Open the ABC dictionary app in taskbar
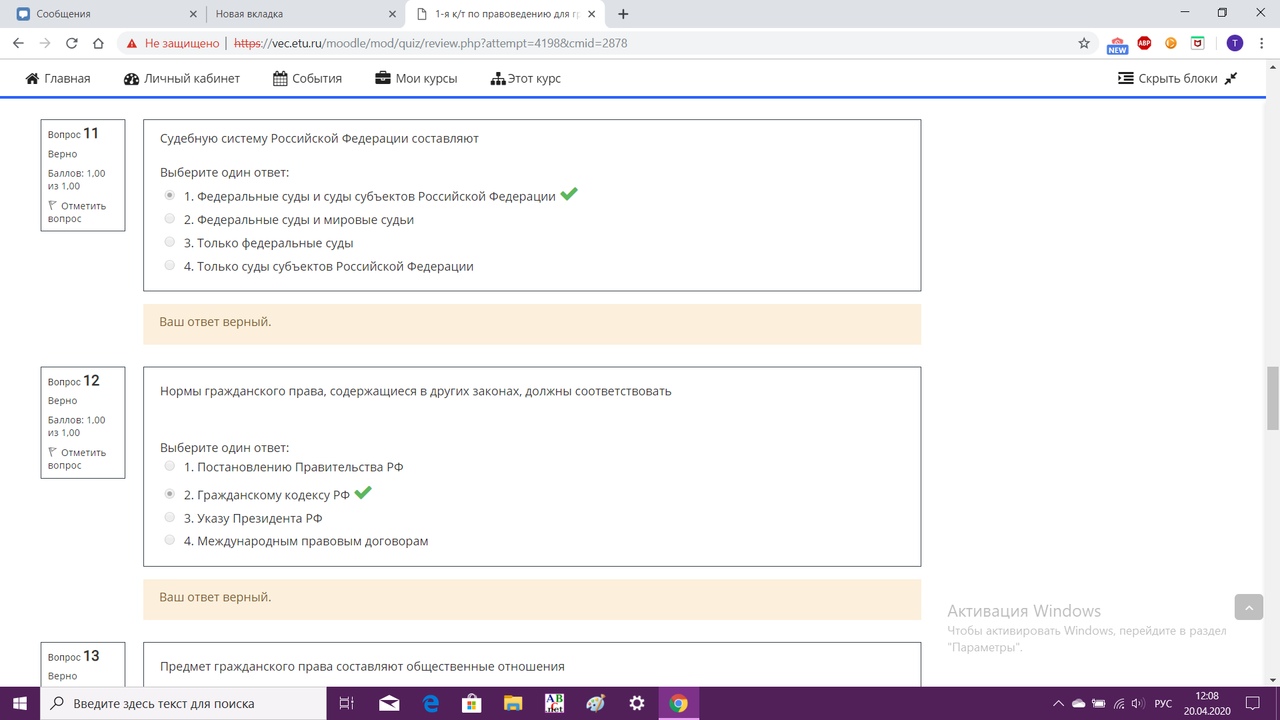Viewport: 1280px width, 720px height. (554, 703)
